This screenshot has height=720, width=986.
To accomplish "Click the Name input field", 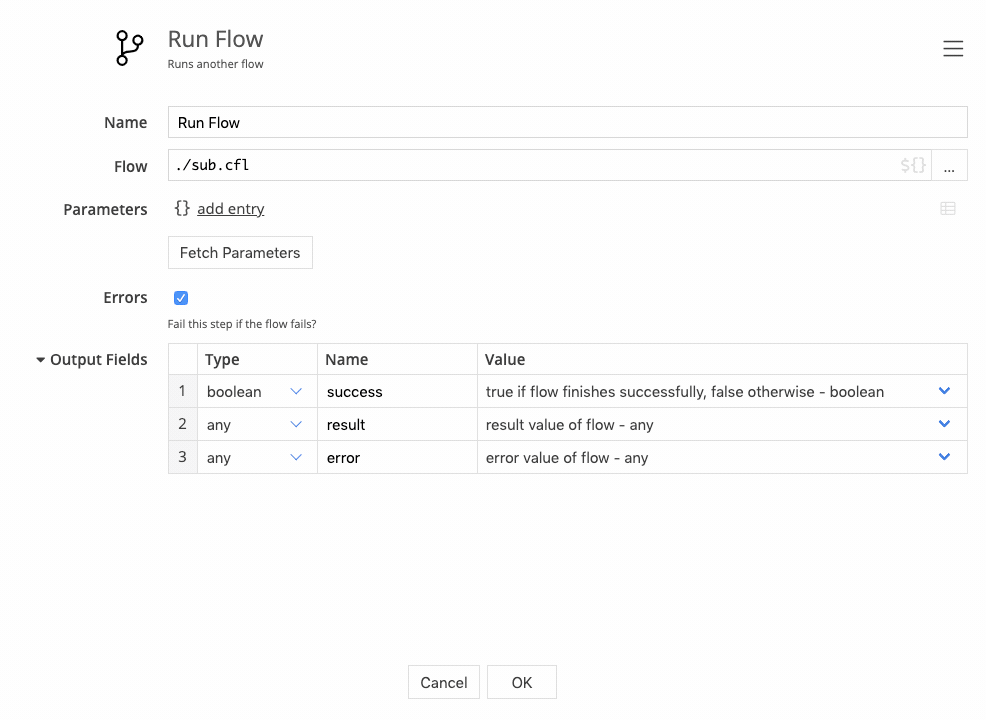I will [567, 122].
